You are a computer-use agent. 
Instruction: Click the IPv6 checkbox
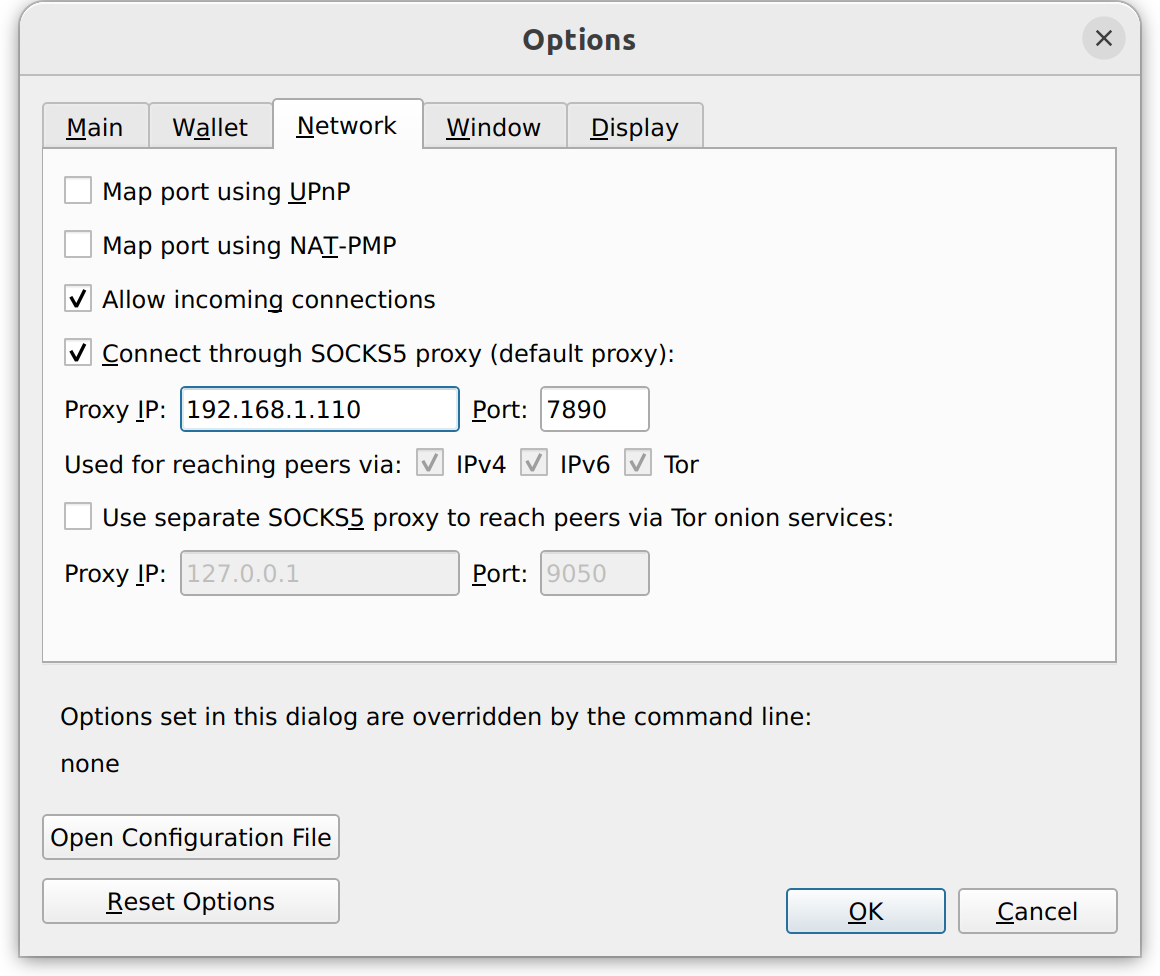point(534,464)
